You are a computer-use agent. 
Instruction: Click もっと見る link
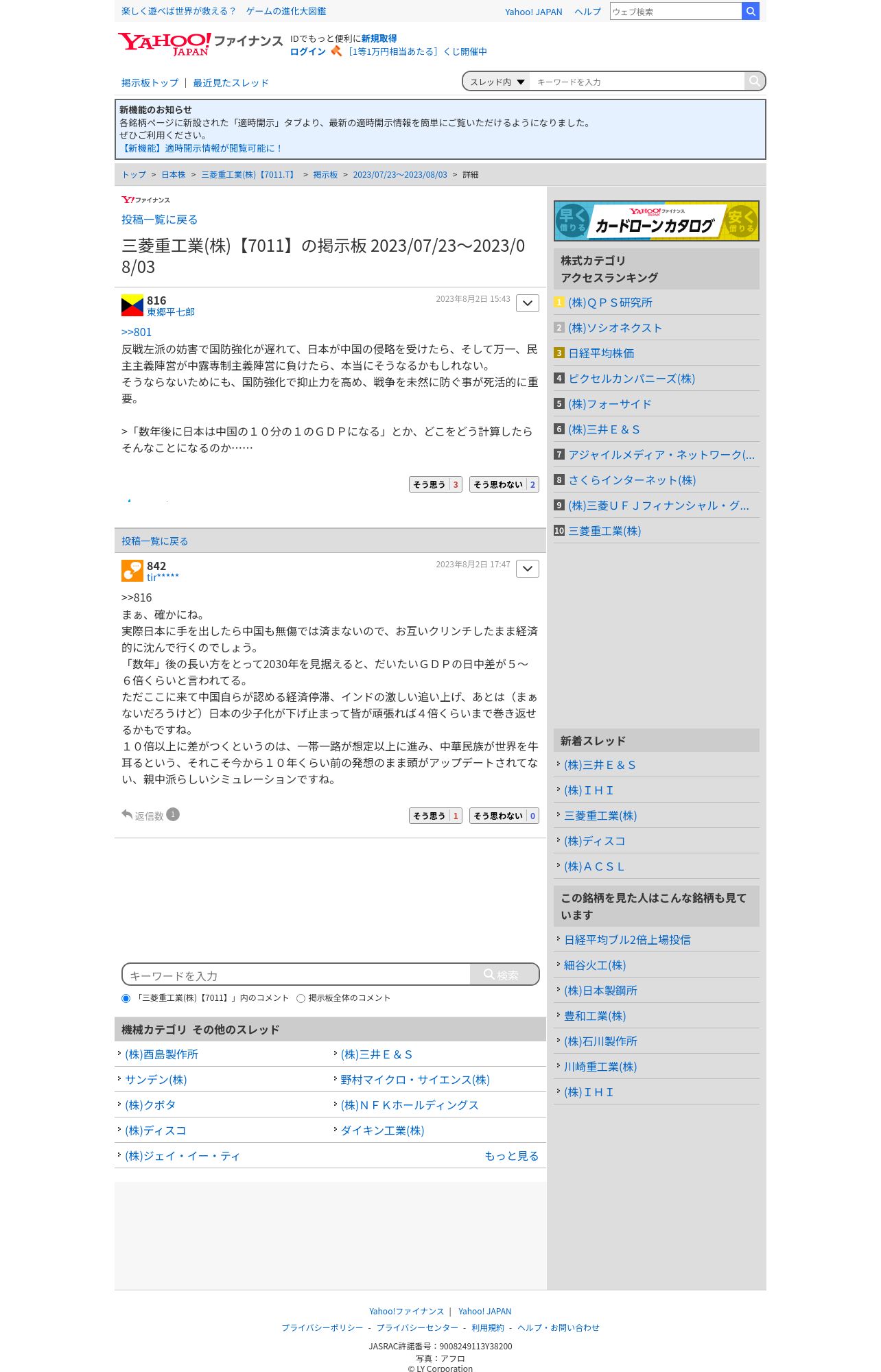(511, 1156)
